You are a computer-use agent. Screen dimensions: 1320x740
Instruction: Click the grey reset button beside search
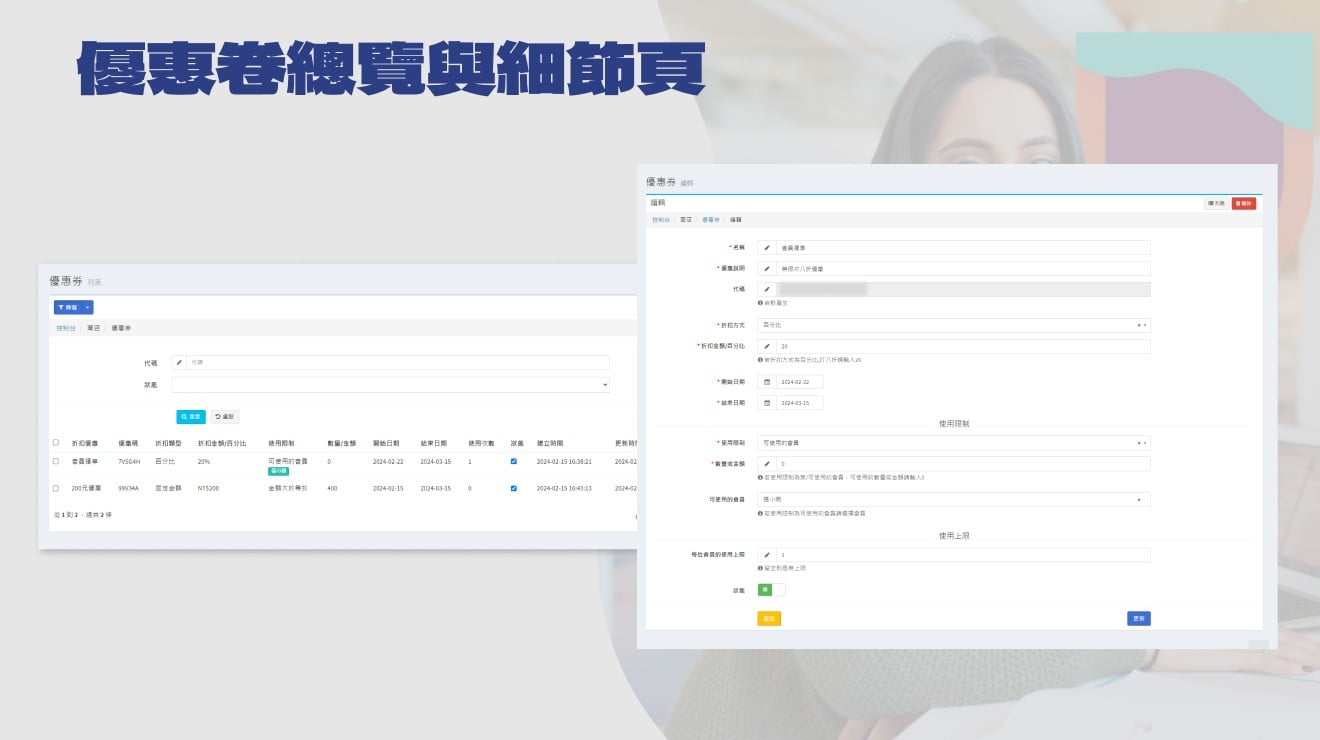point(224,417)
